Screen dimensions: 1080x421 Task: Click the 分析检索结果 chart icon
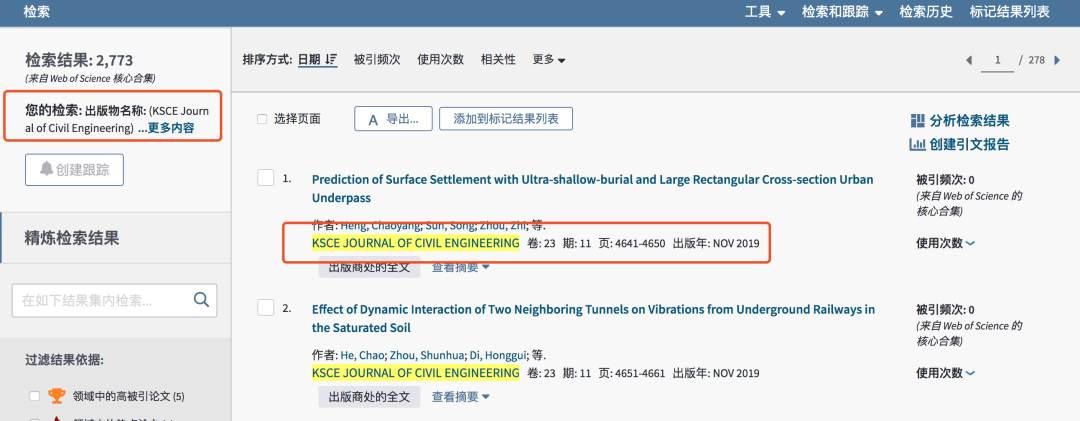pyautogui.click(x=917, y=121)
